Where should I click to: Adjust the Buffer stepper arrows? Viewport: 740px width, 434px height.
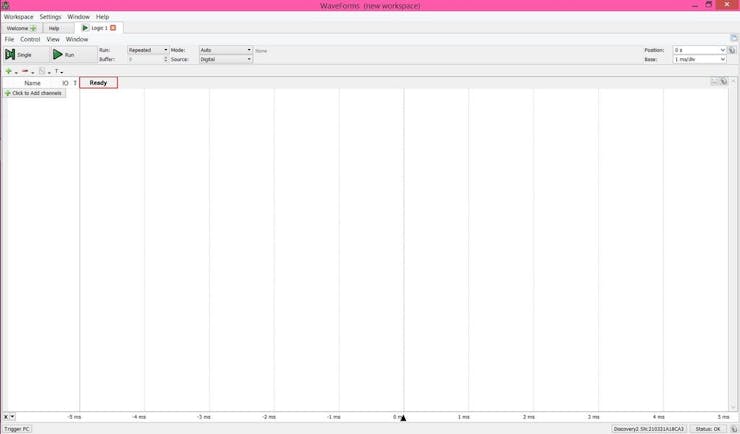(x=166, y=59)
